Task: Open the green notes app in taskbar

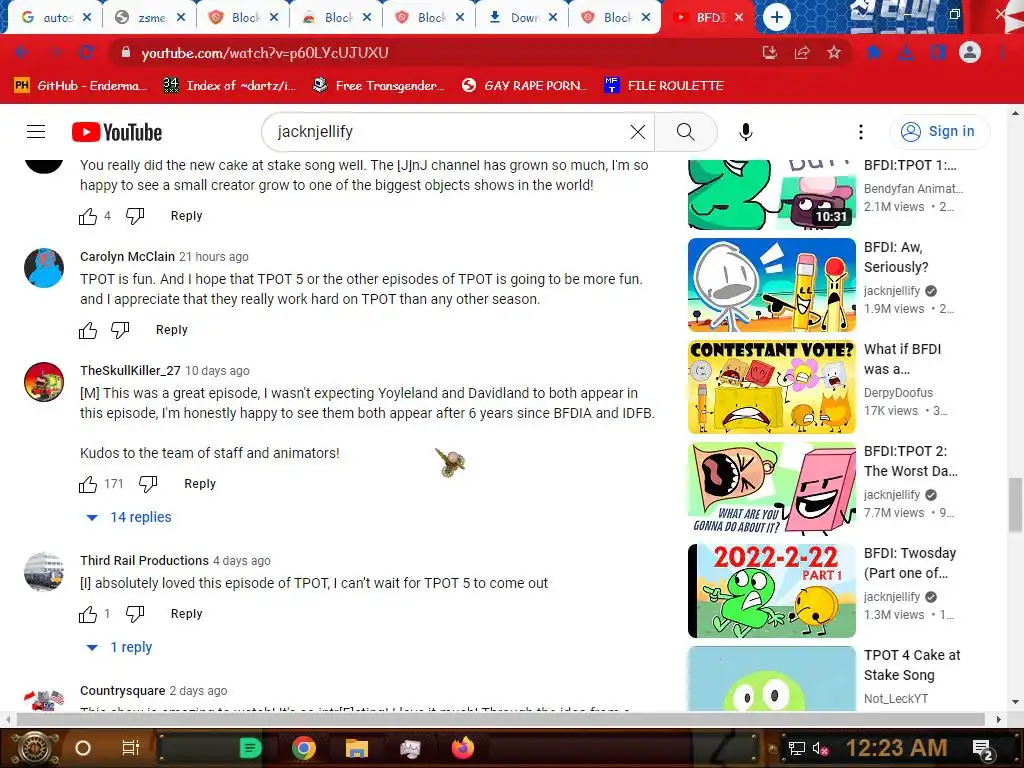Action: click(250, 748)
